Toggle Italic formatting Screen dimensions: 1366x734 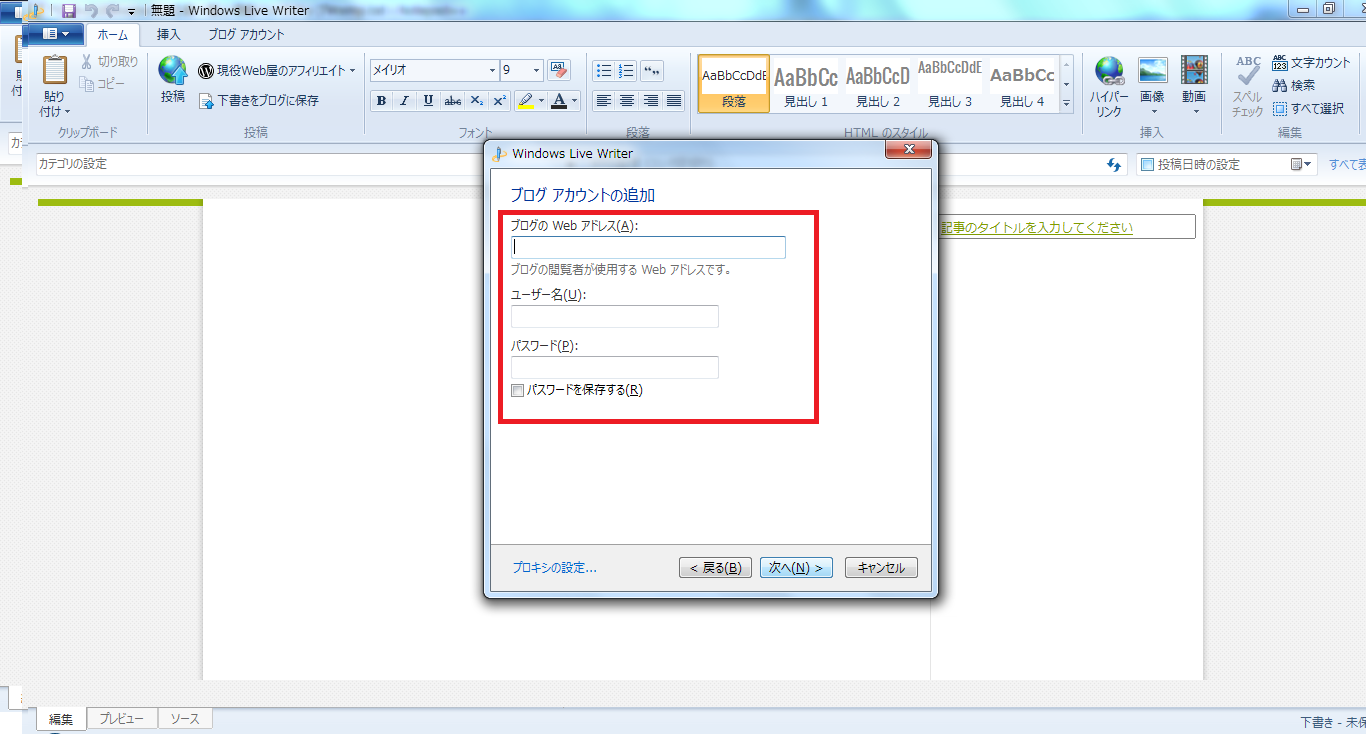405,100
